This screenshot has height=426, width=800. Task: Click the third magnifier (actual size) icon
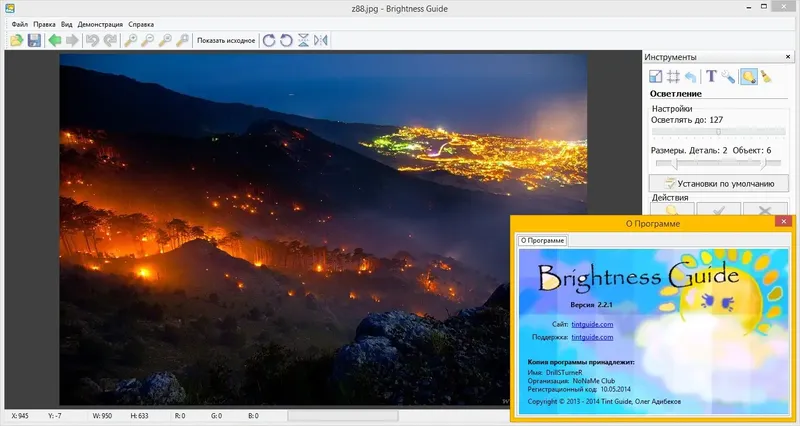165,40
